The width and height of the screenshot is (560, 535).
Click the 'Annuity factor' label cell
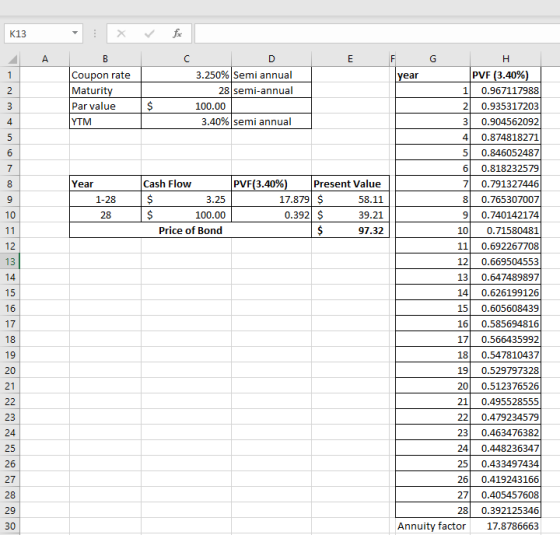(433, 526)
